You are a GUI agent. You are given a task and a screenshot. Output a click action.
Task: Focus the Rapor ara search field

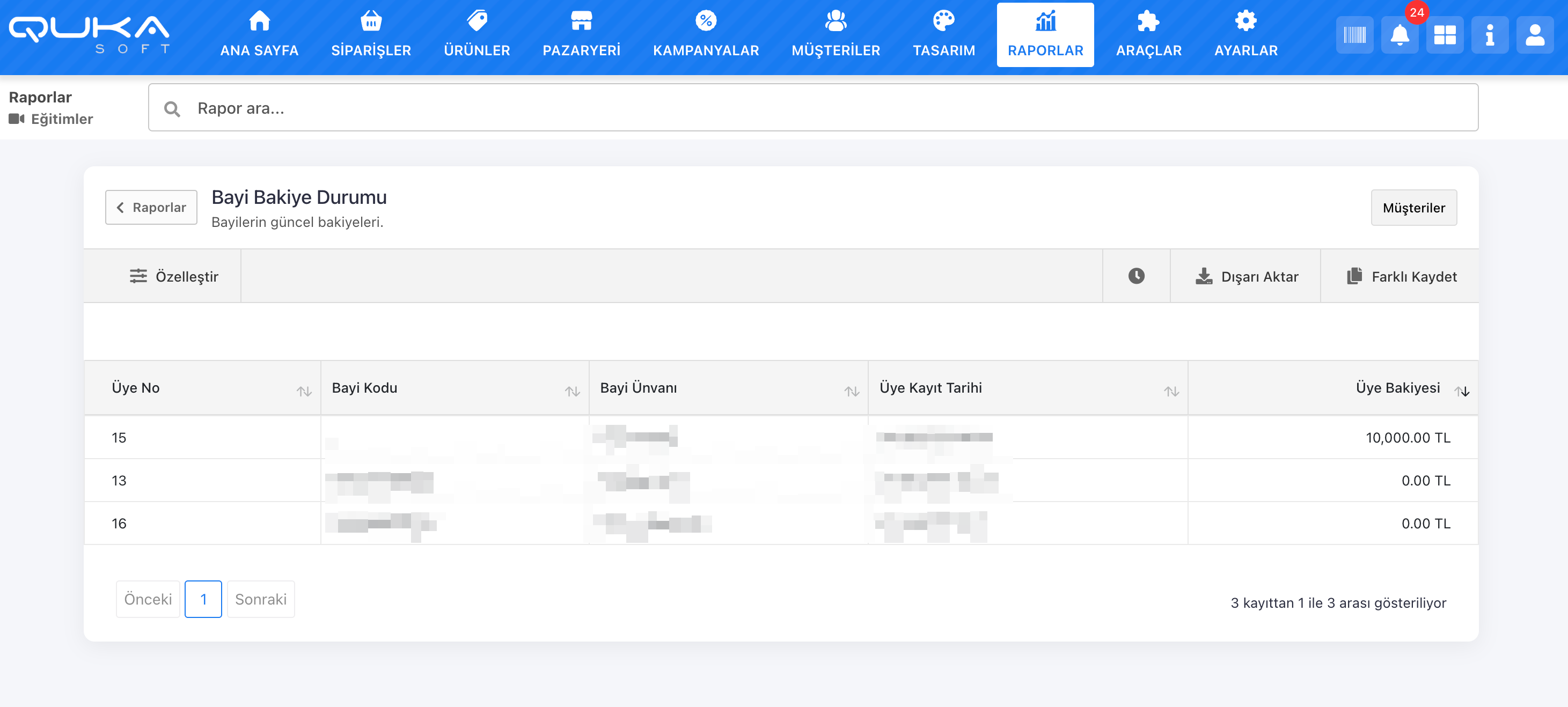pyautogui.click(x=812, y=108)
